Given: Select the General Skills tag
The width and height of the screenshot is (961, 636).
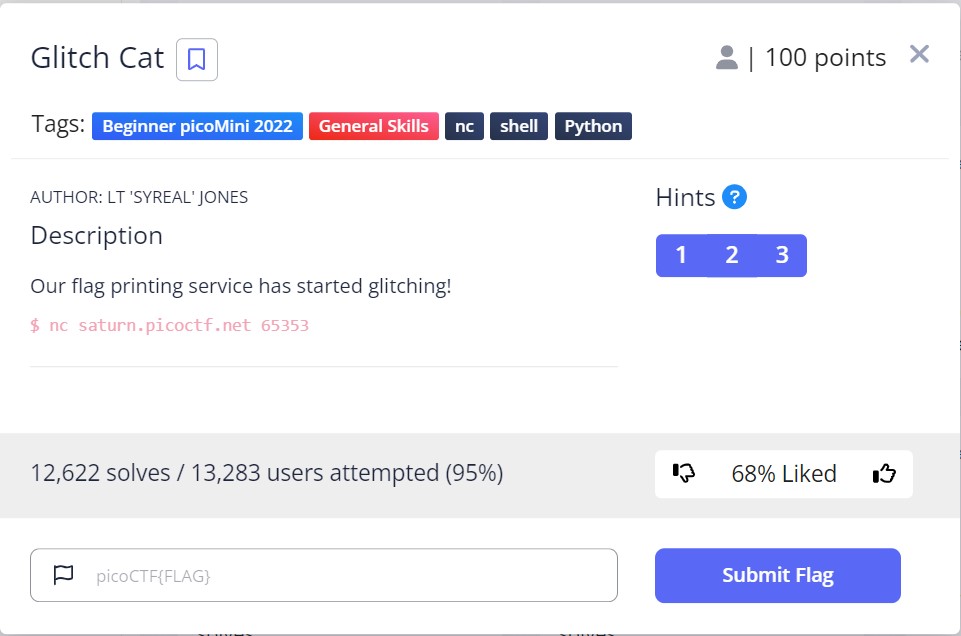Looking at the screenshot, I should (374, 126).
